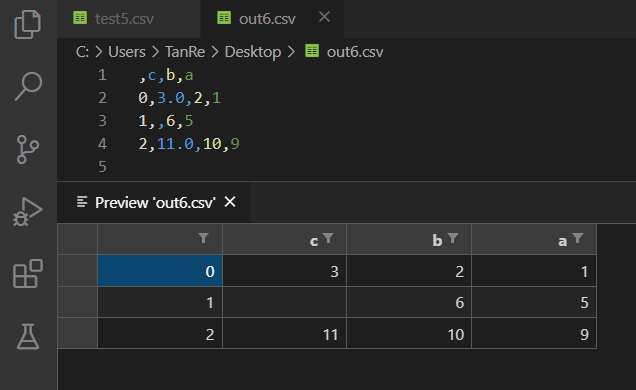This screenshot has width=636, height=390.
Task: Select the out6.csv editor tab
Action: coord(256,19)
